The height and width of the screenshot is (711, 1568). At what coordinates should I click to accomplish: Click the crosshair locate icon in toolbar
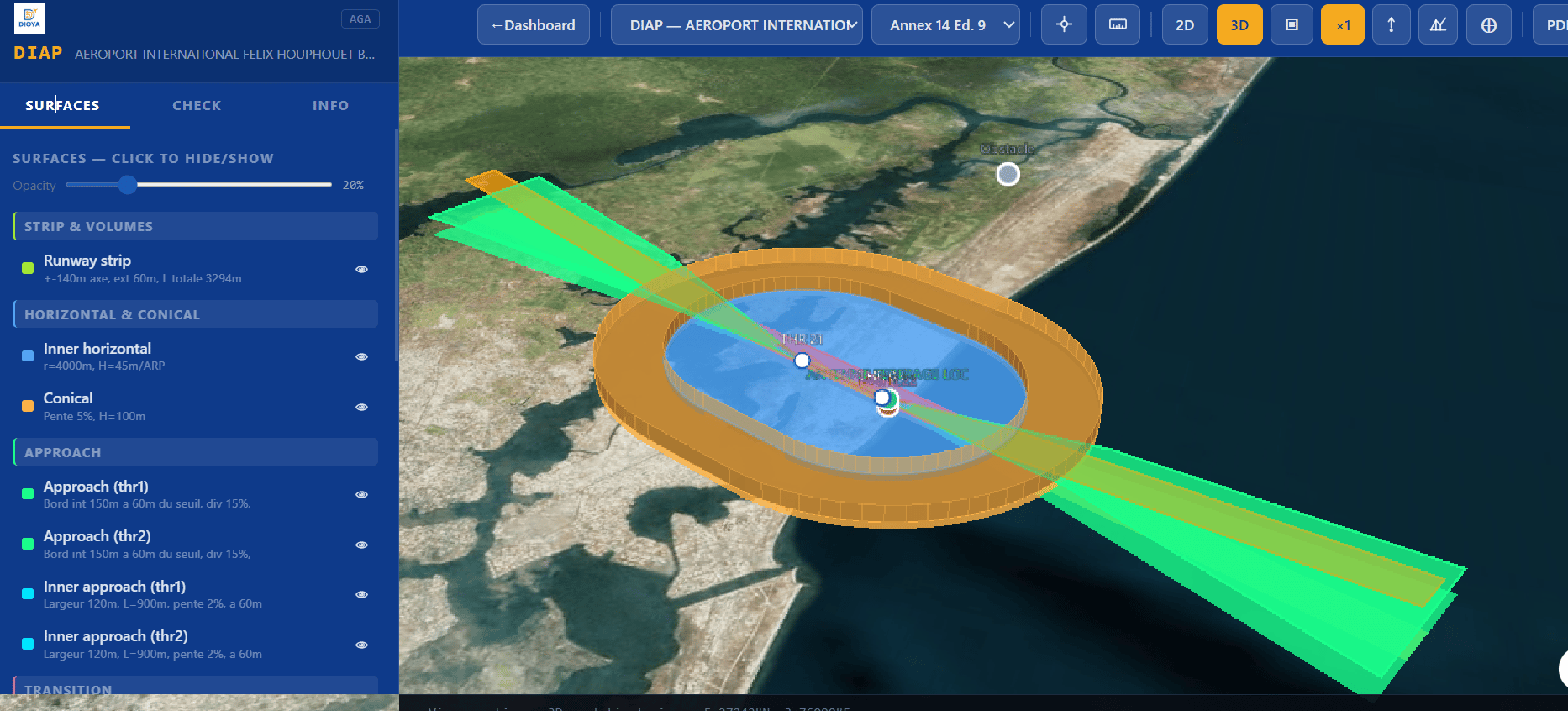pos(1064,24)
